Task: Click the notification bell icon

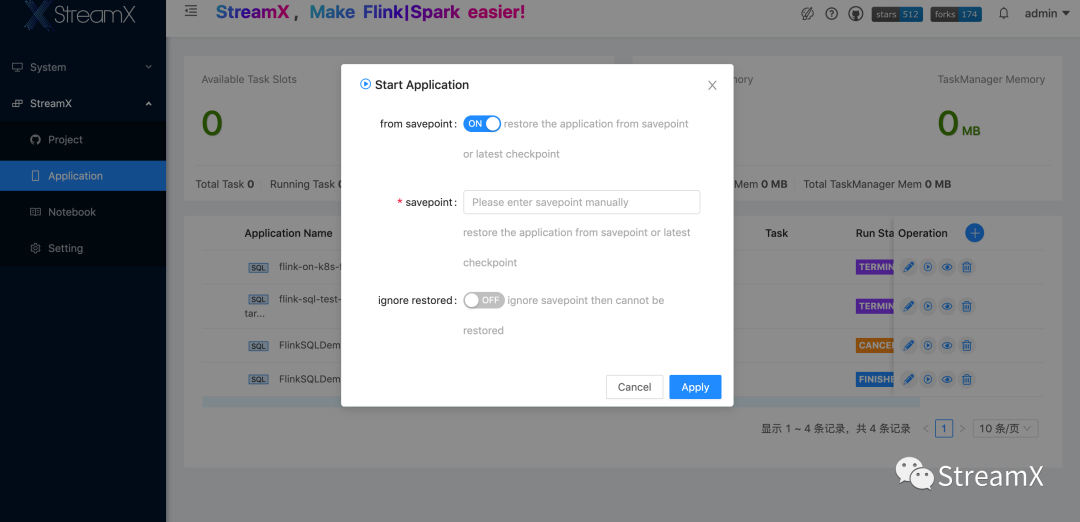Action: pyautogui.click(x=1004, y=14)
